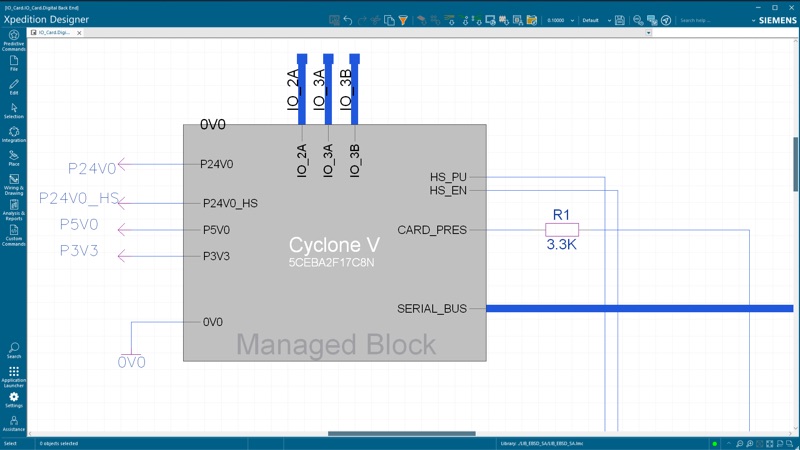The width and height of the screenshot is (800, 450).
Task: Click the Library path in status bar
Action: tap(542, 444)
